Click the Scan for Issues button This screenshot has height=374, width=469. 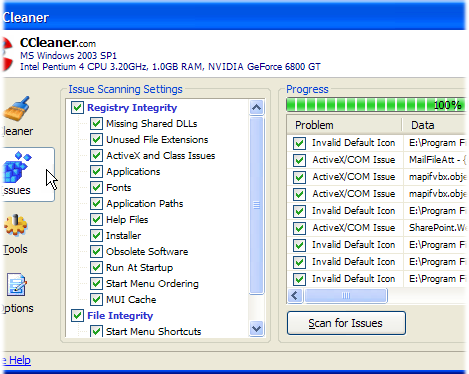(346, 323)
